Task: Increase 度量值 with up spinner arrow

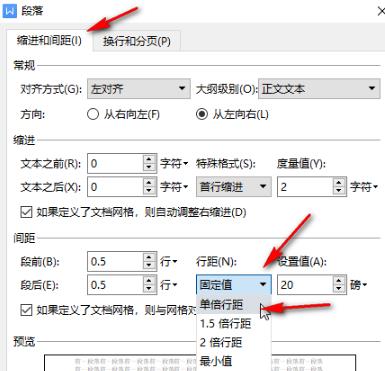Action: 339,182
